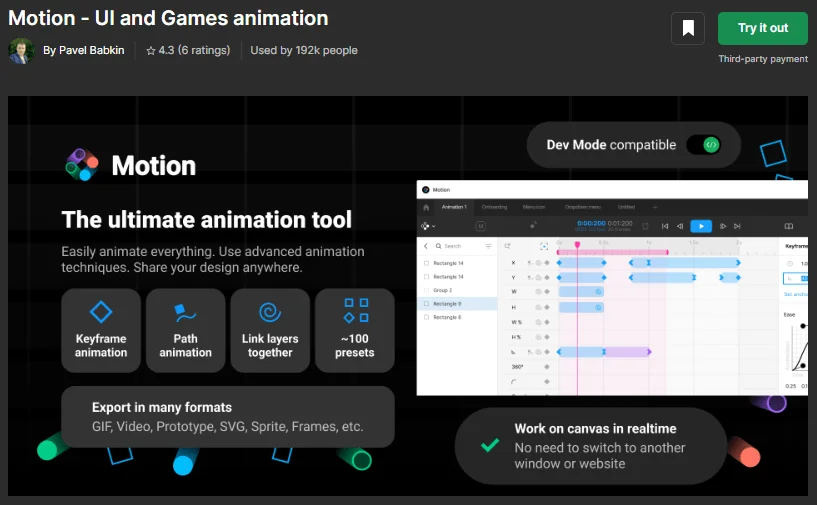Click the green checkmark beside realtime text
The height and width of the screenshot is (505, 817).
tap(490, 445)
